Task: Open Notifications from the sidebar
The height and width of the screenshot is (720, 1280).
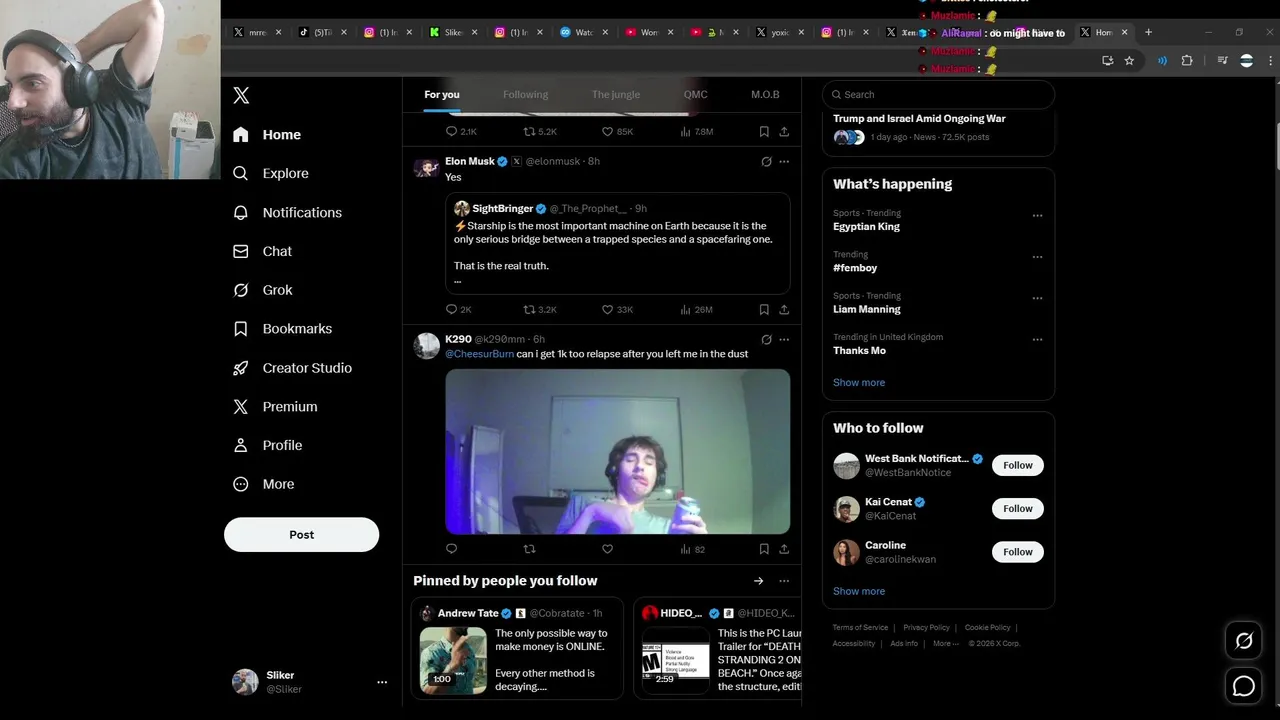Action: [x=288, y=212]
